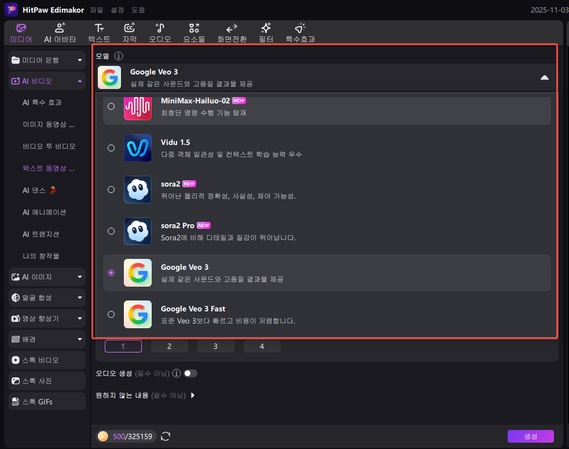The image size is (569, 449).
Task: Open the Special Effects tool
Action: [300, 33]
